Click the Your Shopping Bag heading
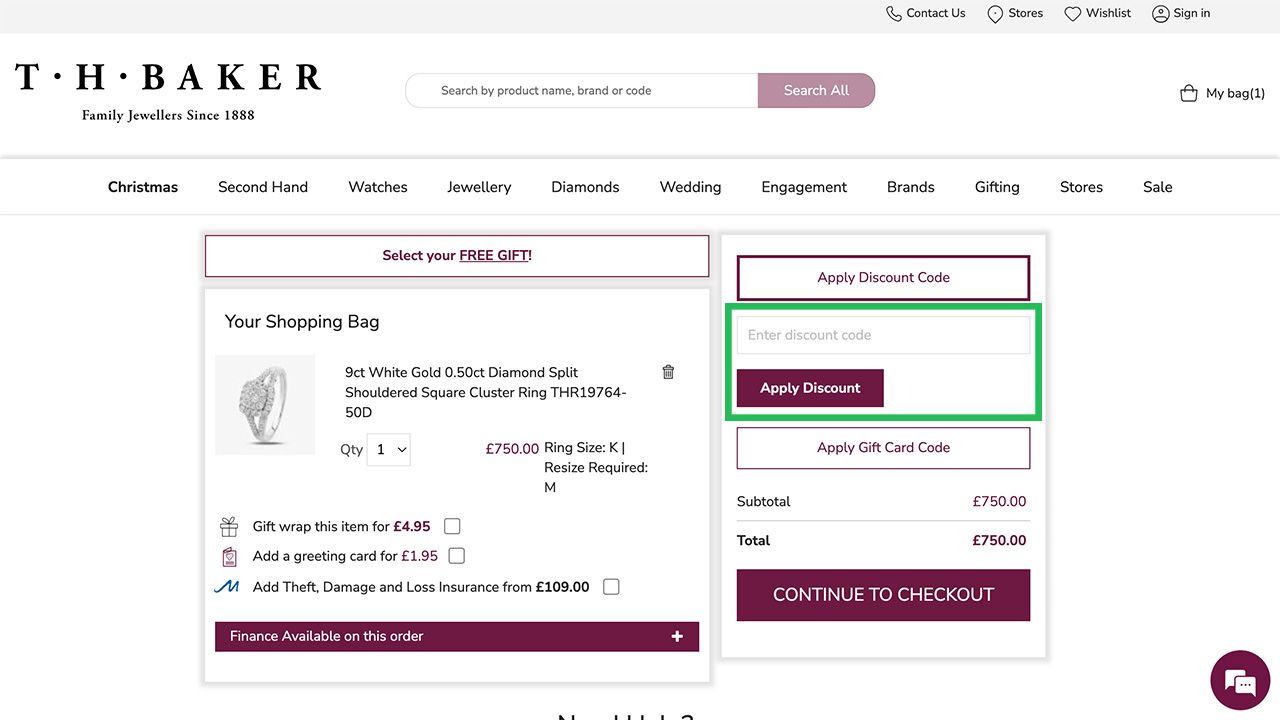 pyautogui.click(x=302, y=321)
